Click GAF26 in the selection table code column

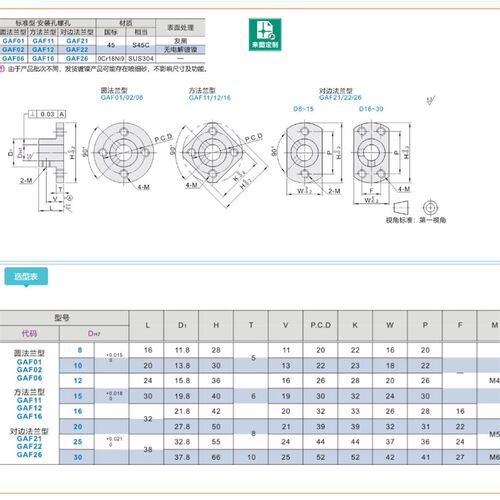(x=29, y=455)
